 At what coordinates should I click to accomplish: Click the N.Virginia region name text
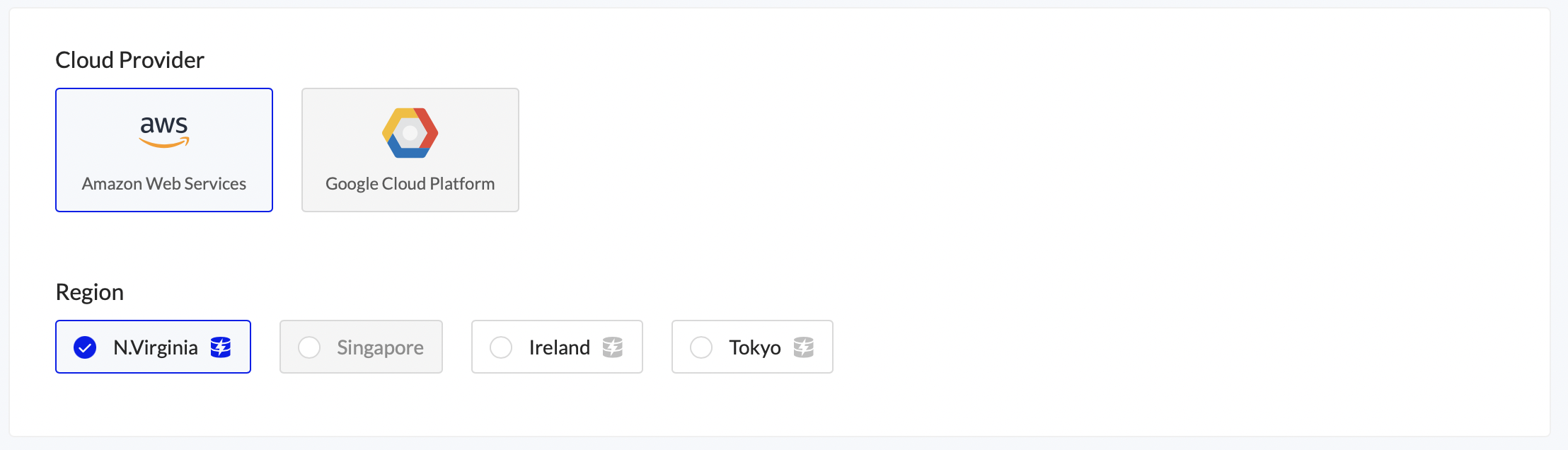coord(156,347)
